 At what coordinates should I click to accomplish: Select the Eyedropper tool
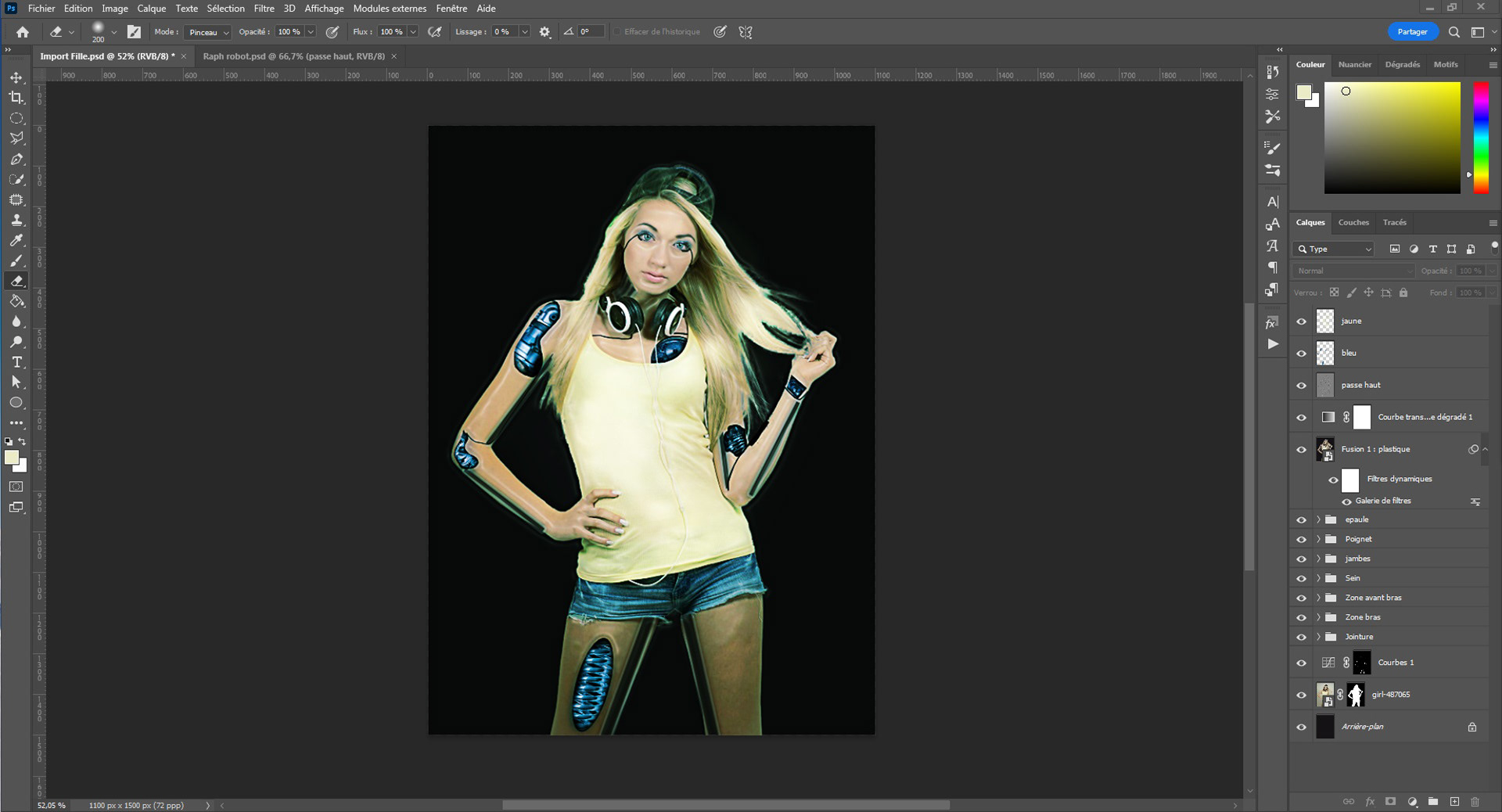point(16,240)
